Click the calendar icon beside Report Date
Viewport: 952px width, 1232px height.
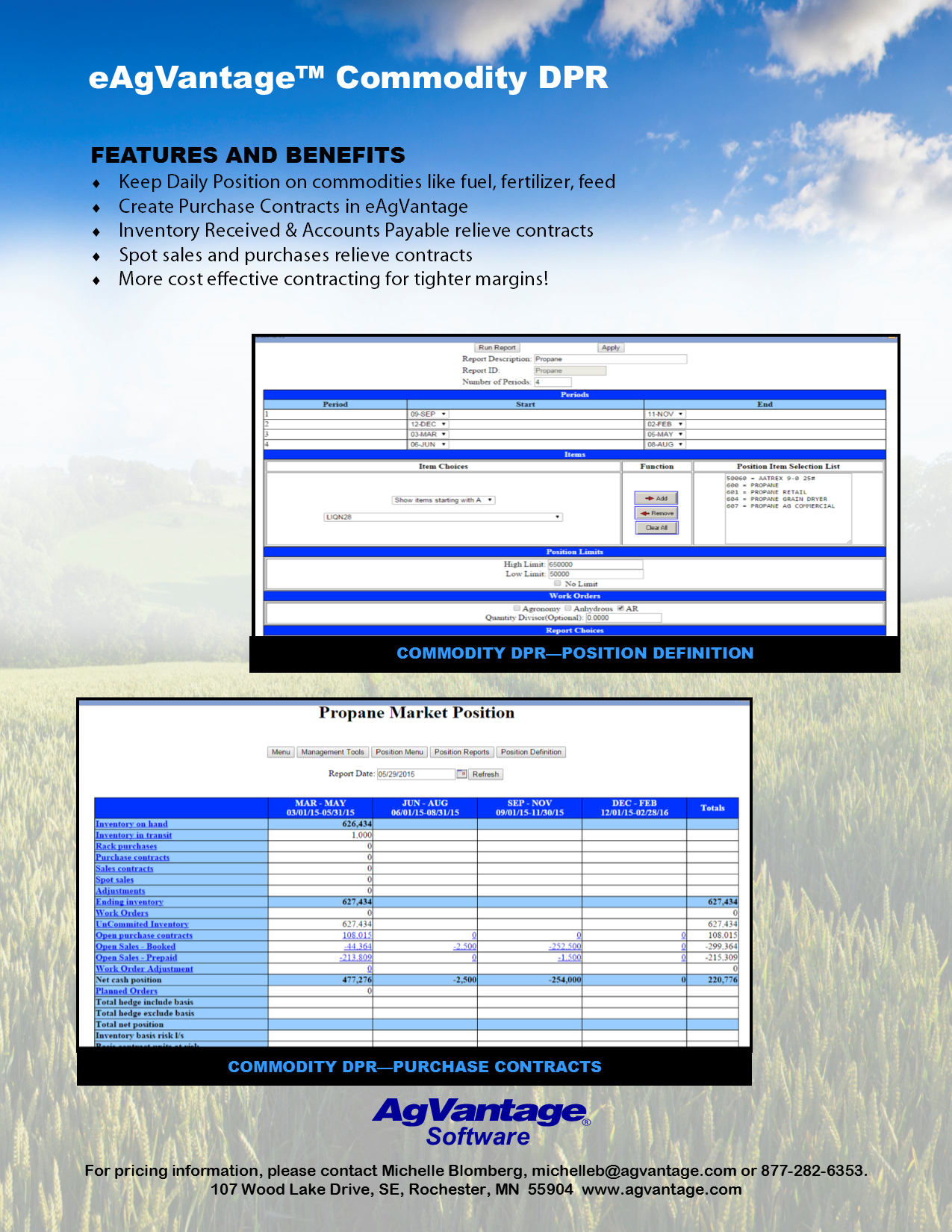(461, 774)
